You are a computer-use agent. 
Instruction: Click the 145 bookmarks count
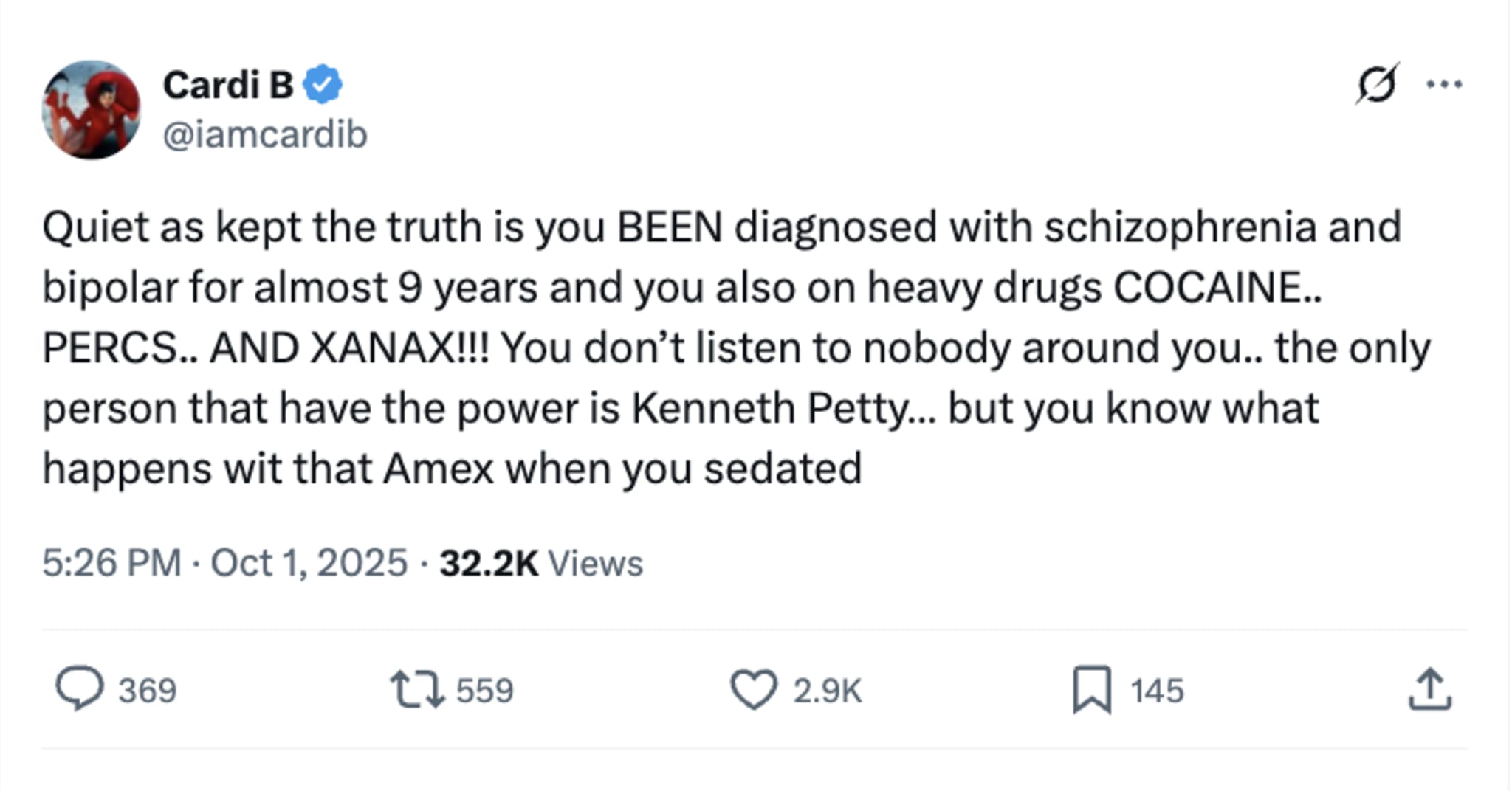click(1157, 691)
